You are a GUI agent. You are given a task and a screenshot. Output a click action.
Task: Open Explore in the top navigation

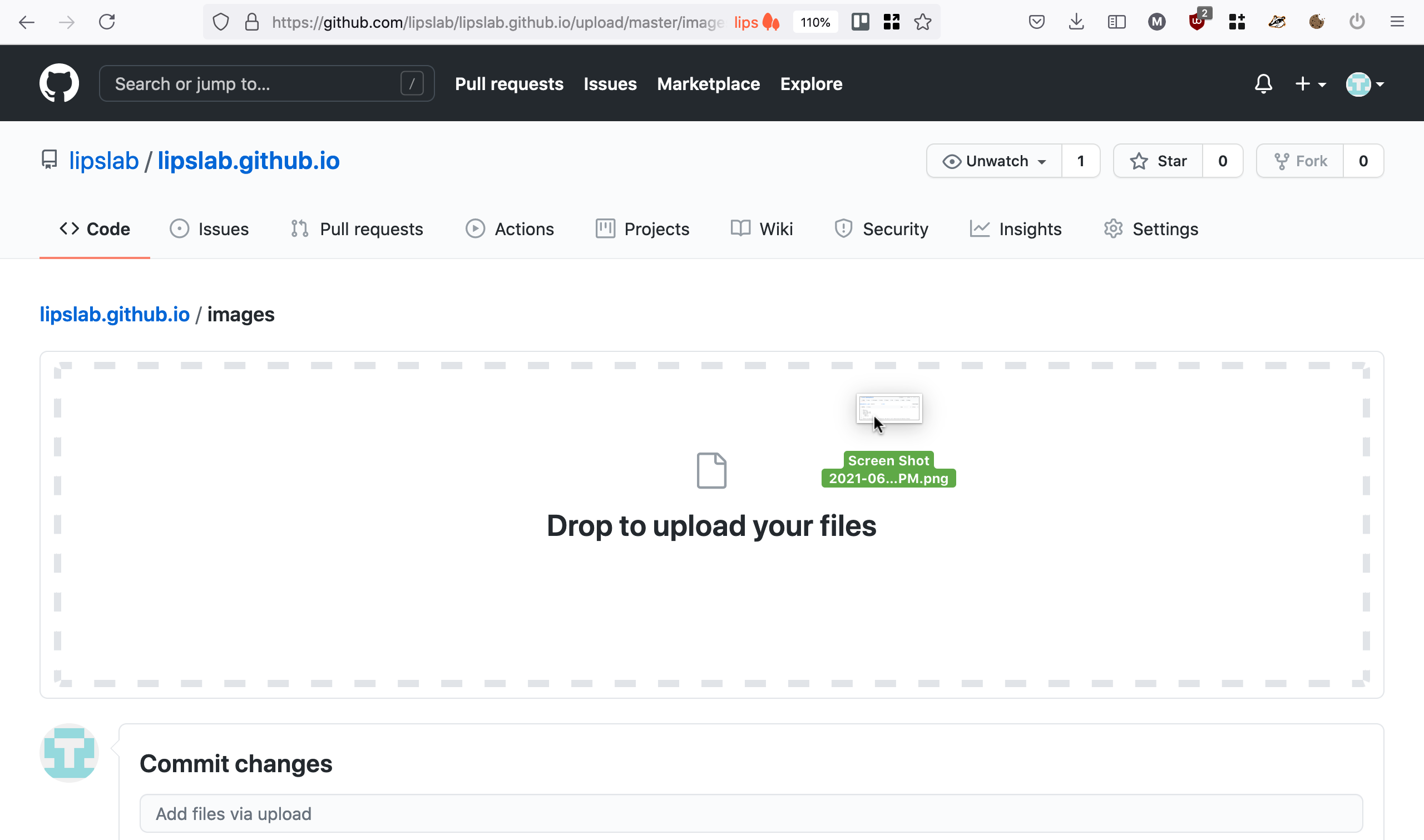[811, 84]
